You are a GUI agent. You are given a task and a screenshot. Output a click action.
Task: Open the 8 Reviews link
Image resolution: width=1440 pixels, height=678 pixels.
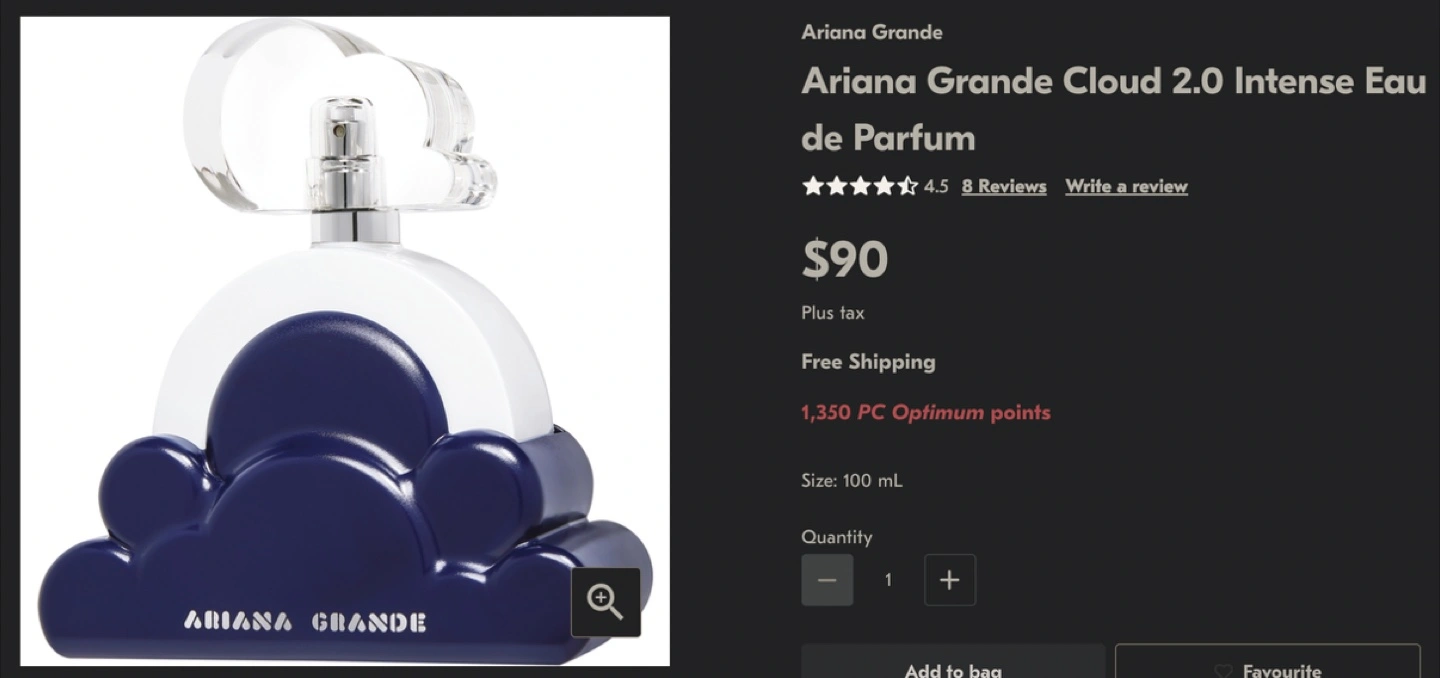pos(1004,186)
